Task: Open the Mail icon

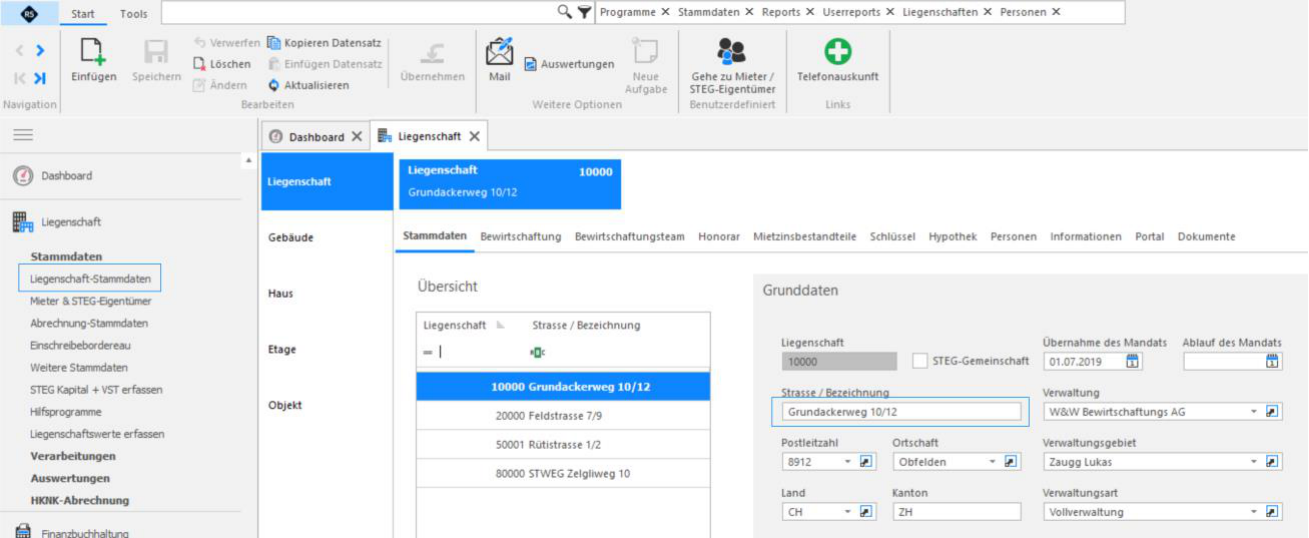Action: click(499, 52)
